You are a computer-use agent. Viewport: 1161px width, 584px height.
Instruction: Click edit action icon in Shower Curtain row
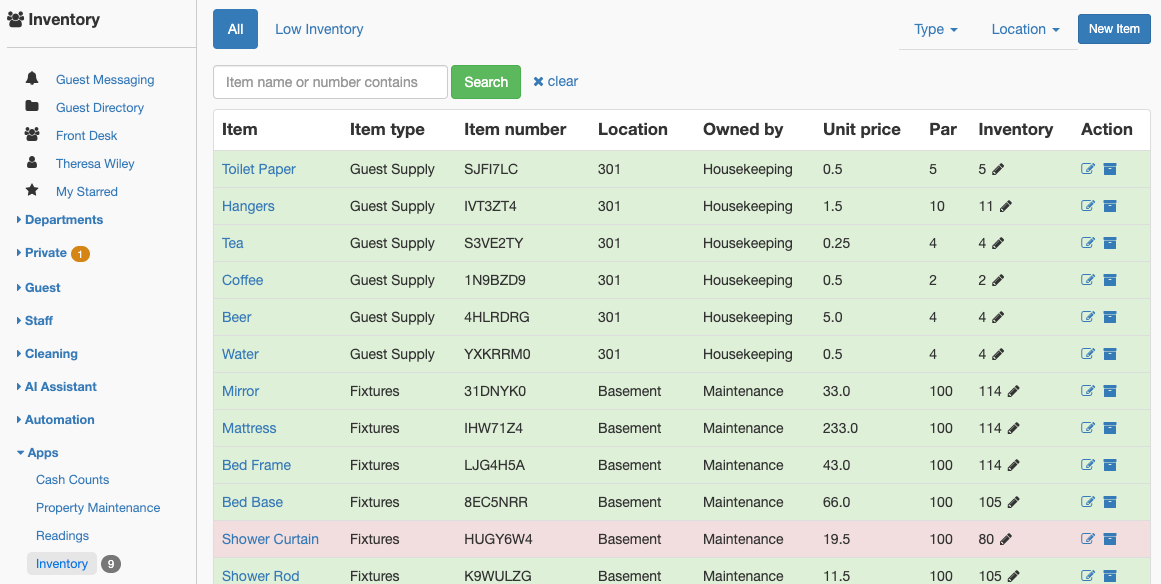(1088, 539)
